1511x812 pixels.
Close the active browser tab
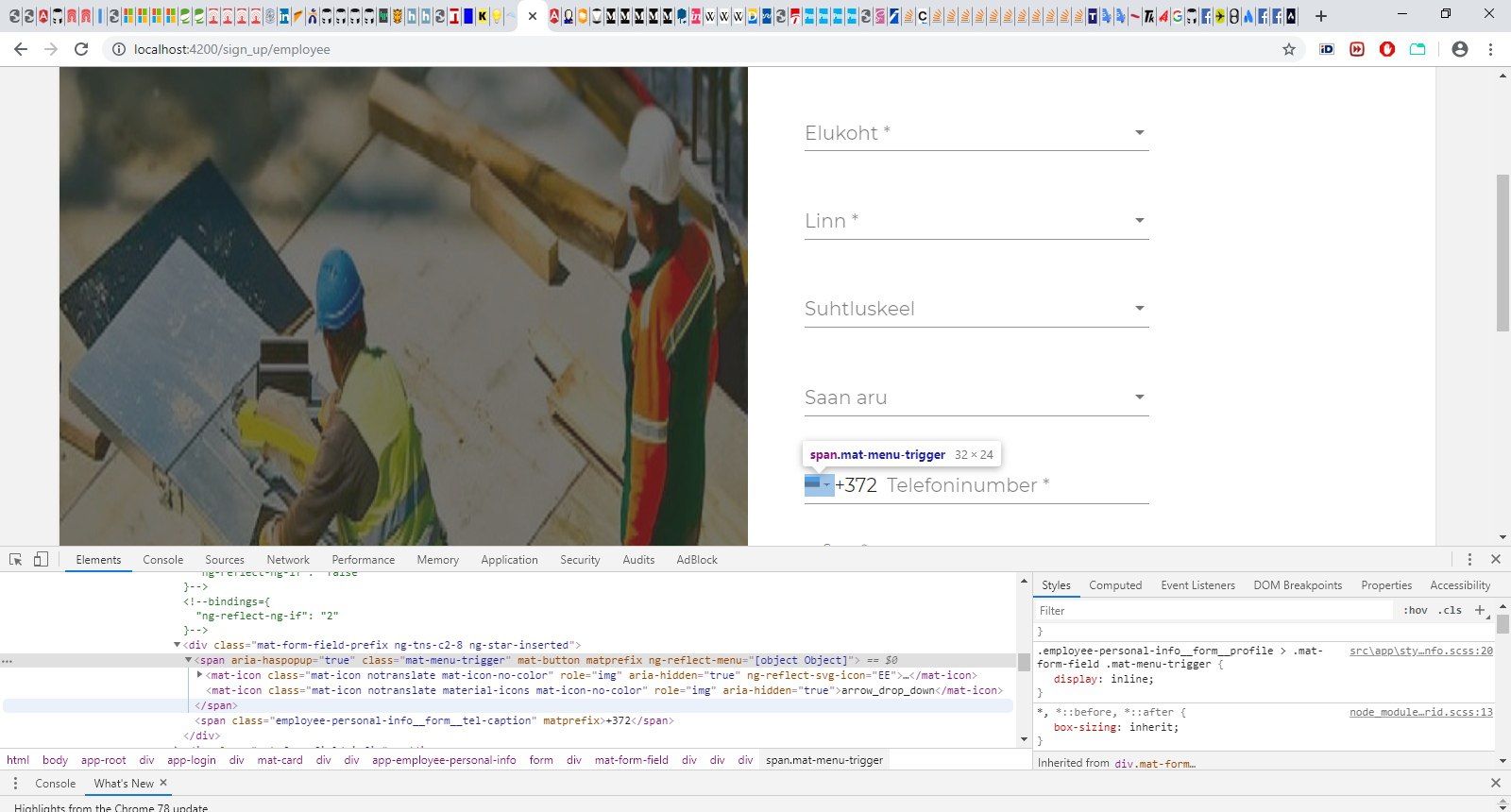pos(533,16)
